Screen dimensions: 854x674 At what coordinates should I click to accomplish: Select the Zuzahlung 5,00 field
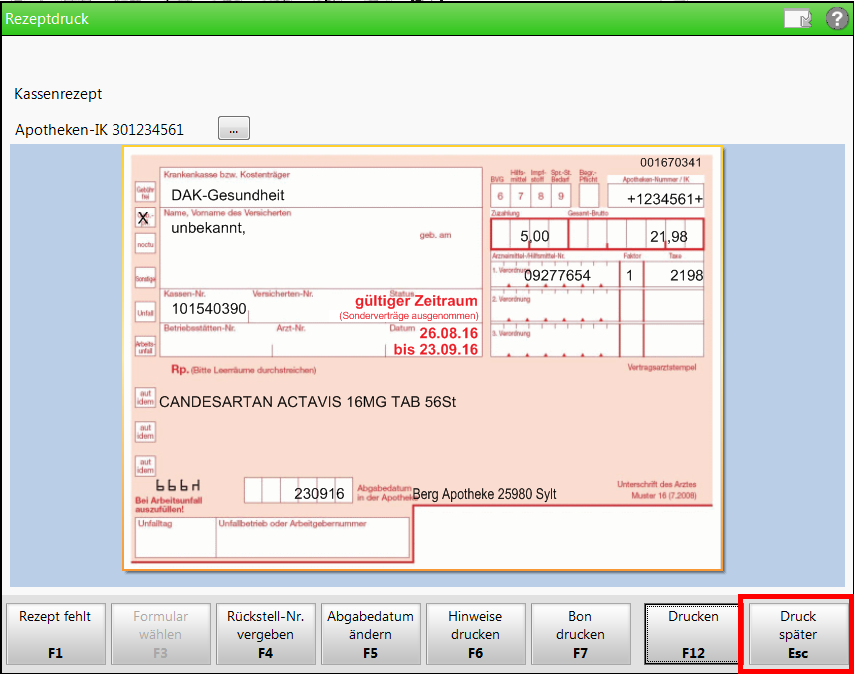(x=528, y=236)
